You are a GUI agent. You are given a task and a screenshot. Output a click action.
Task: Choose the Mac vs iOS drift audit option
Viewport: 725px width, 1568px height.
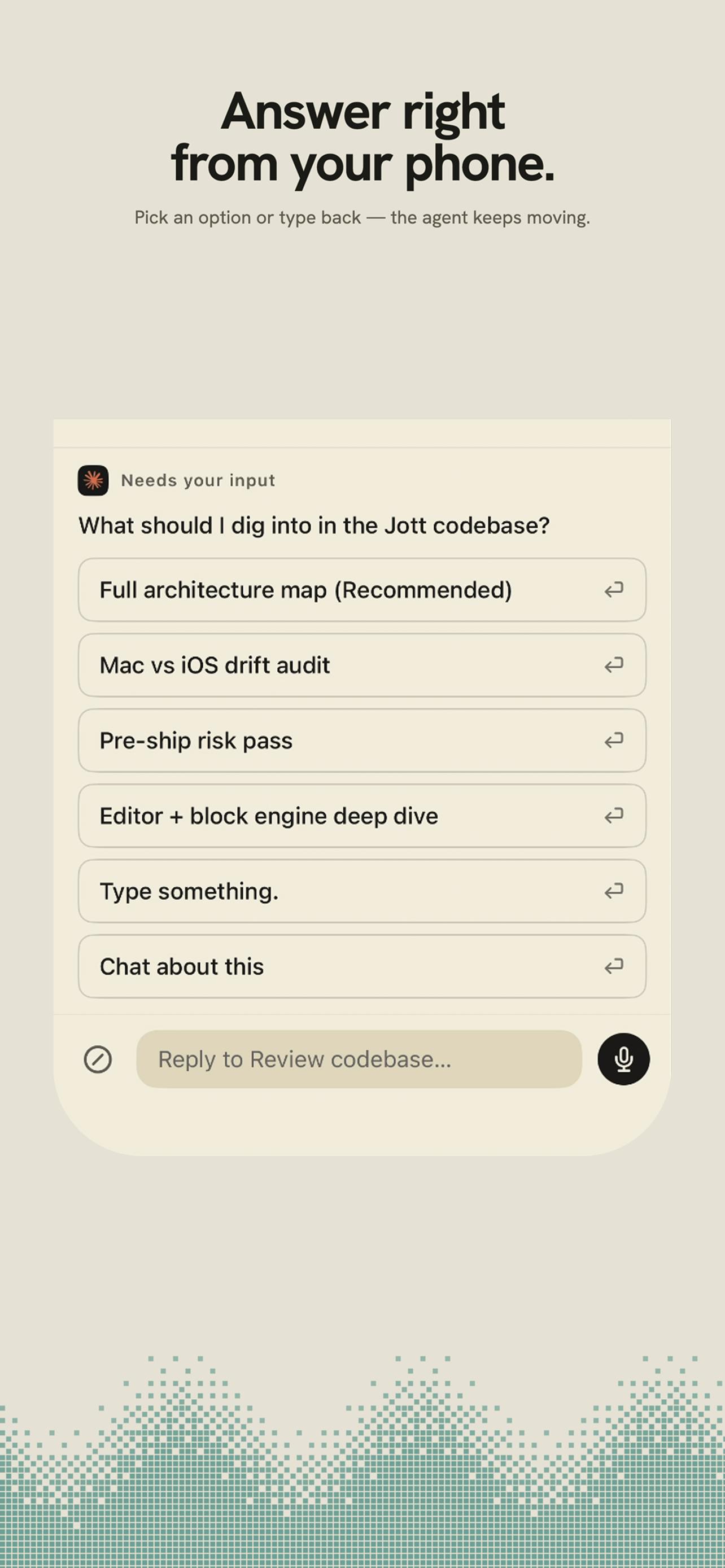[362, 665]
